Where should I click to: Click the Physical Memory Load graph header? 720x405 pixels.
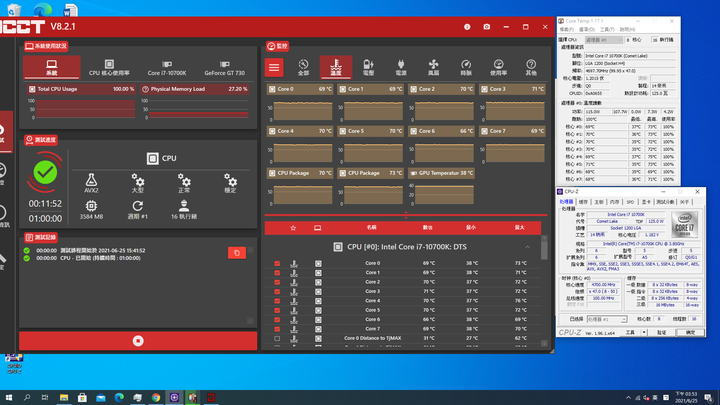coord(195,89)
